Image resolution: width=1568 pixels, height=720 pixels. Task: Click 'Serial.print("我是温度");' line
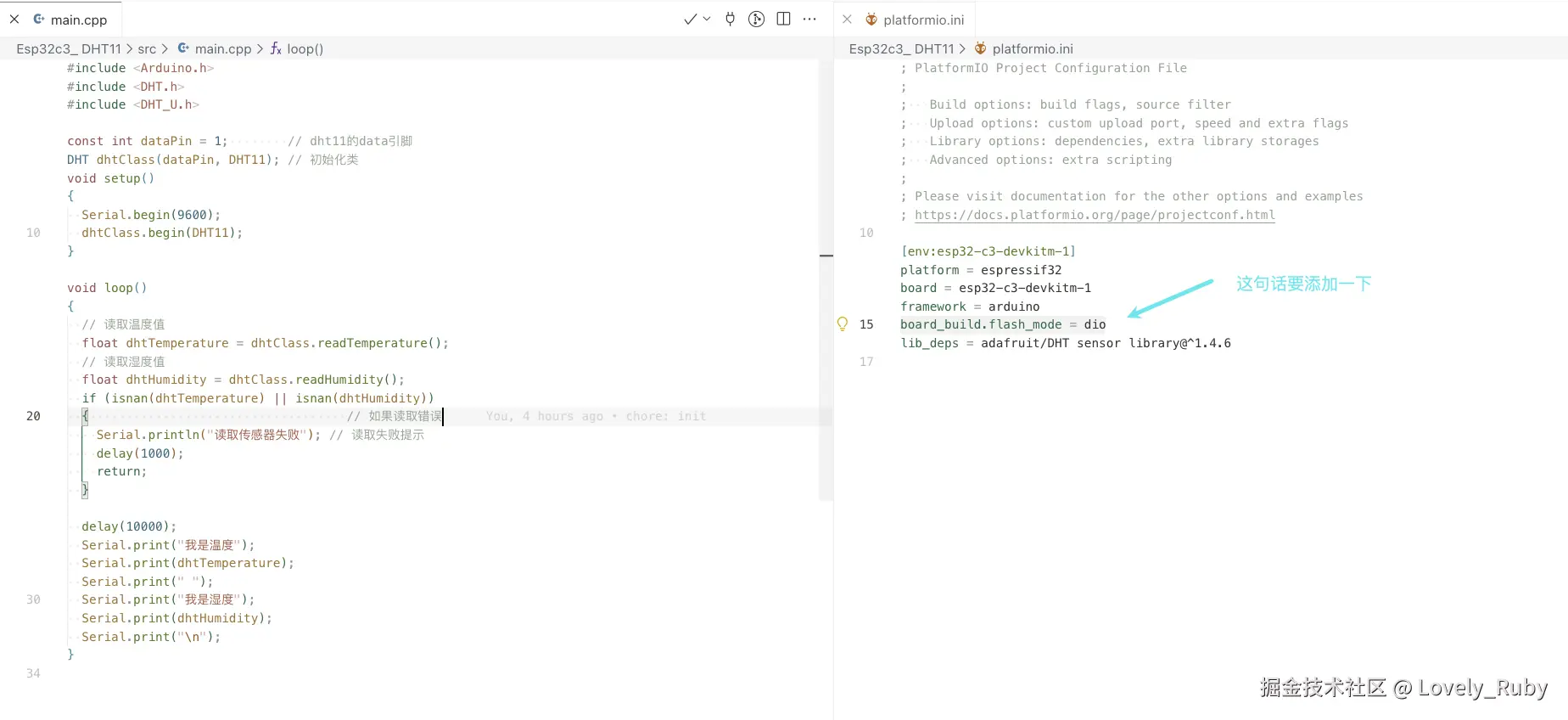click(x=168, y=545)
